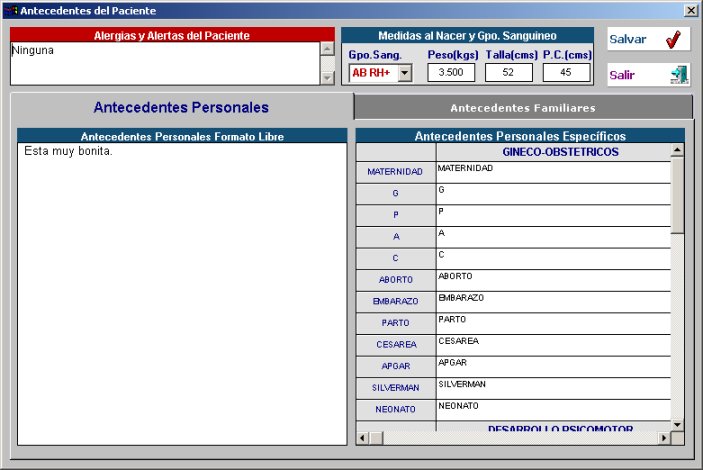The image size is (703, 470).
Task: Click the APGAR row label
Action: pyautogui.click(x=395, y=366)
